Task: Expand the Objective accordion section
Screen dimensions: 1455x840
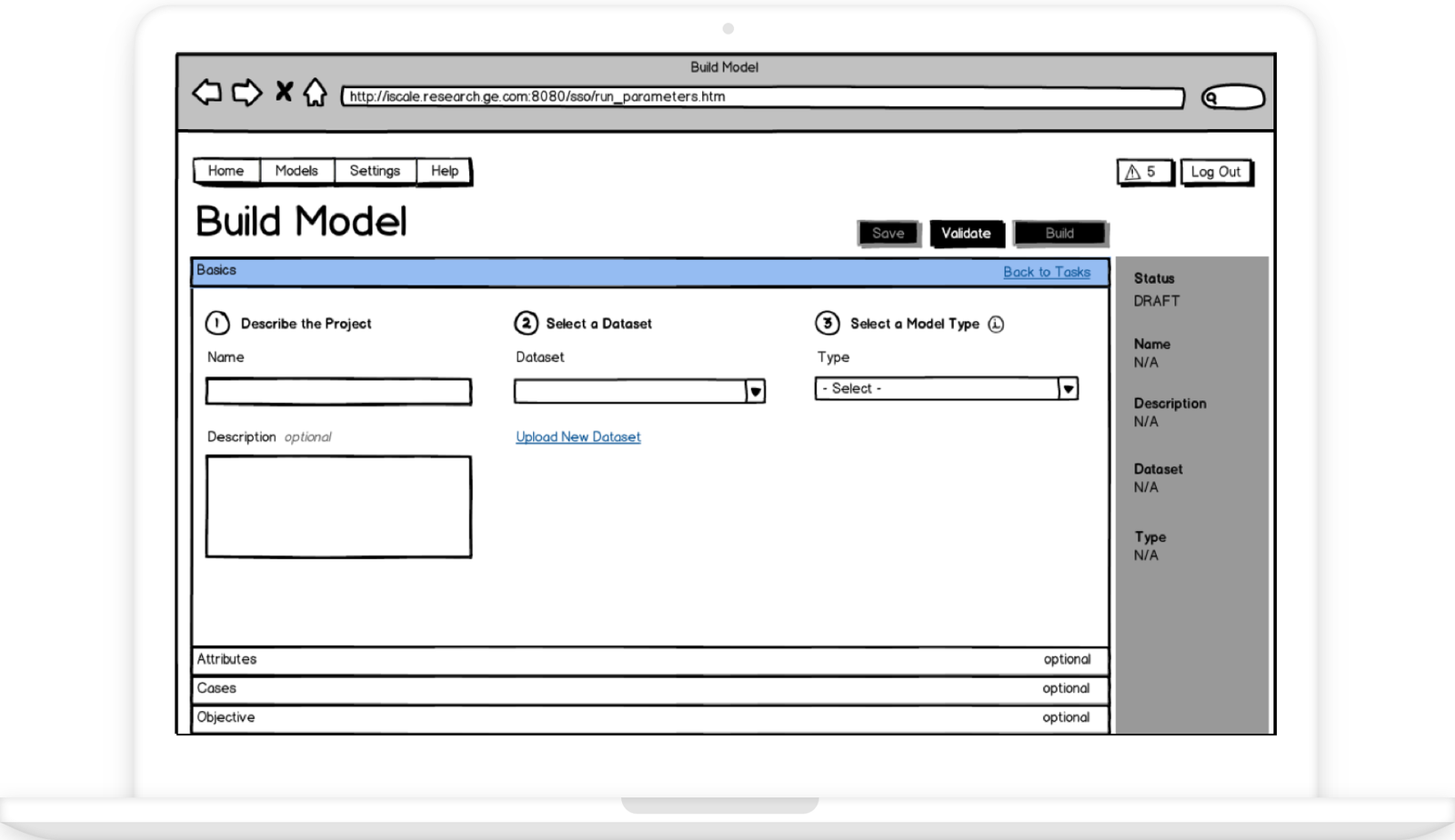Action: [x=649, y=718]
